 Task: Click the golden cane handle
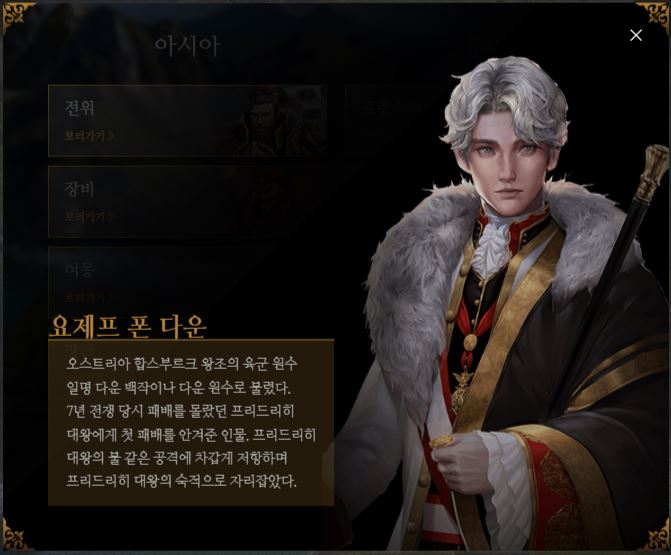click(x=651, y=172)
